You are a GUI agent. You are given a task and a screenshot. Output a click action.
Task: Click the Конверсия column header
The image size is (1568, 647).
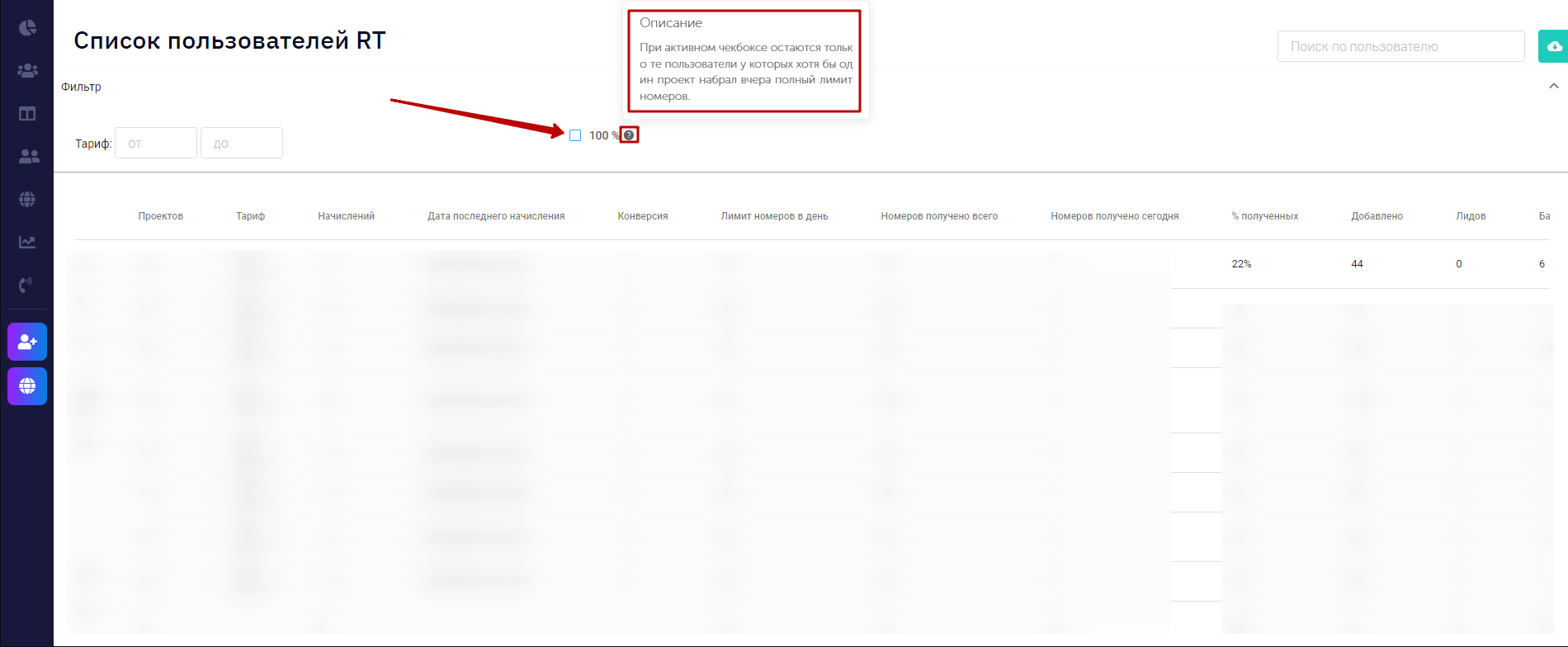pos(643,216)
